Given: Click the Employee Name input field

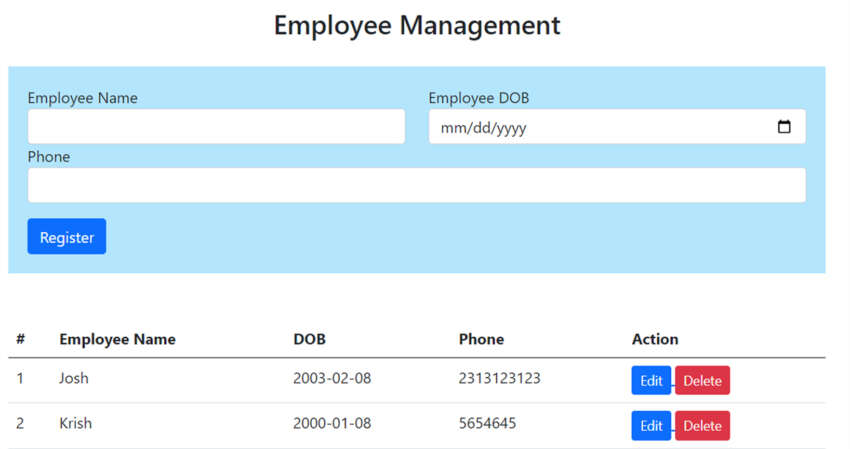Looking at the screenshot, I should tap(216, 127).
